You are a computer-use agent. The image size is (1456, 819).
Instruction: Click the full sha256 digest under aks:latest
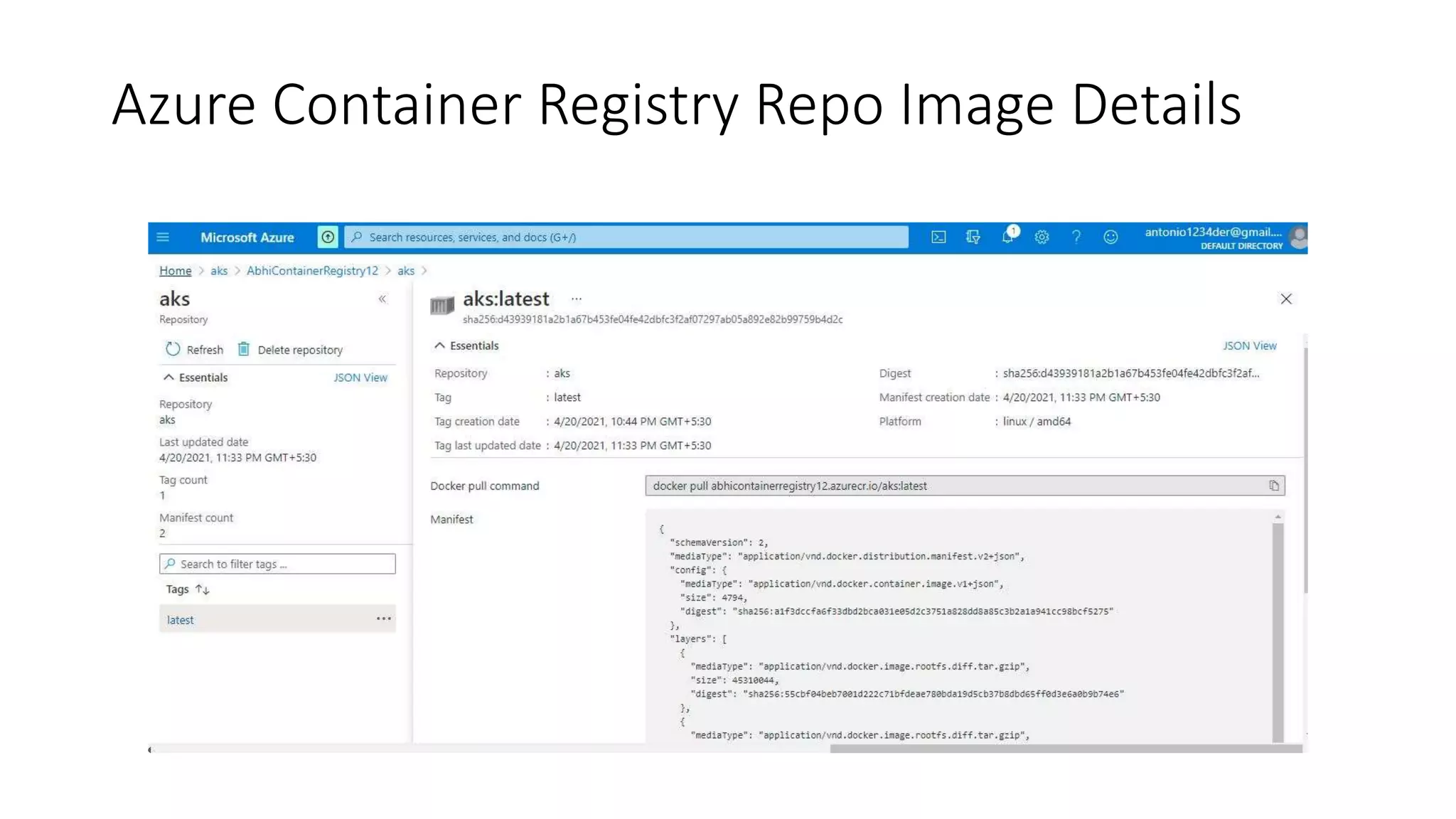click(x=653, y=319)
